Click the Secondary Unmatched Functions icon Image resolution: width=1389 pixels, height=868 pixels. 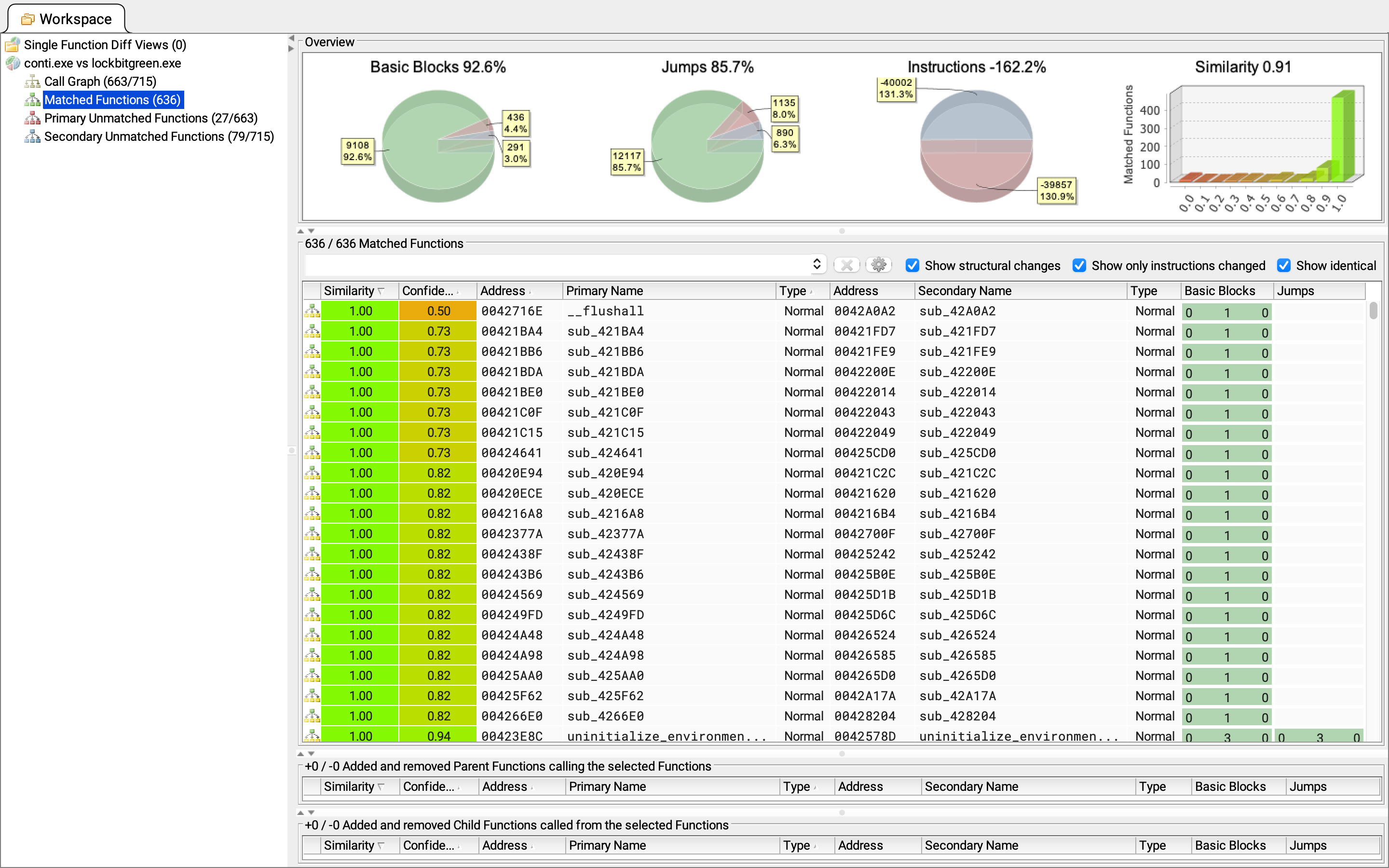(x=32, y=136)
